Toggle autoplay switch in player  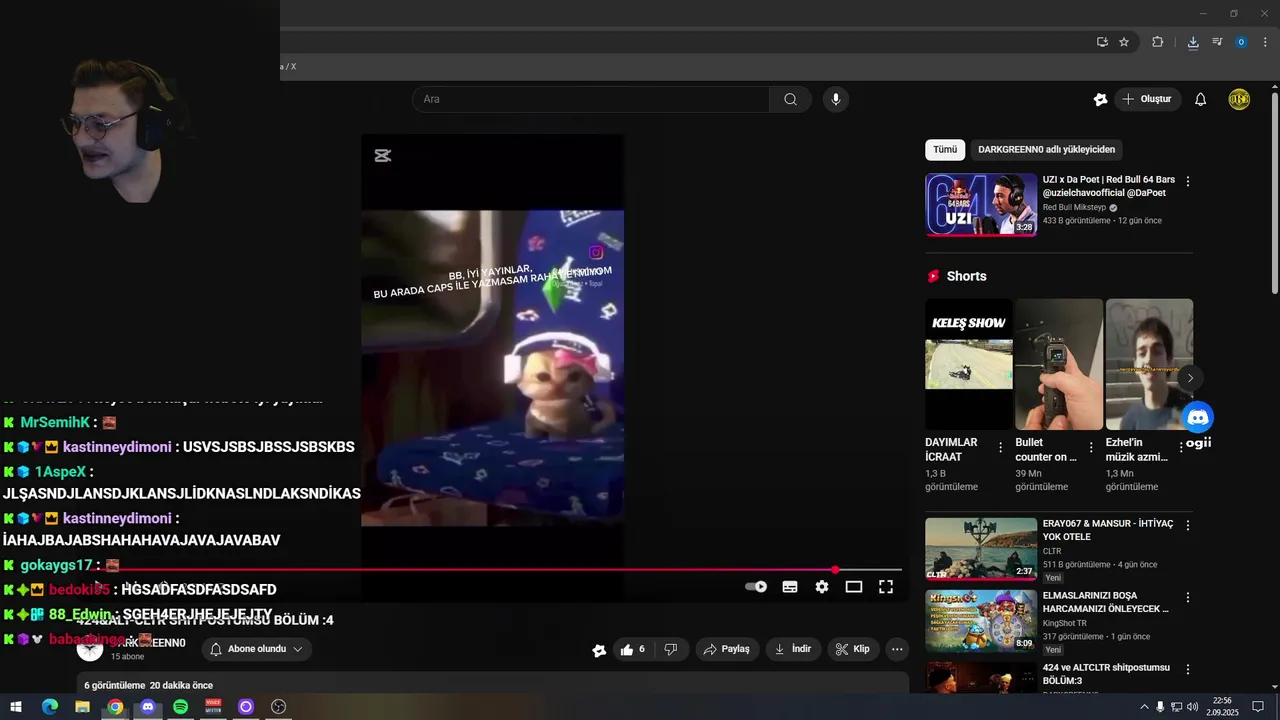tap(756, 587)
